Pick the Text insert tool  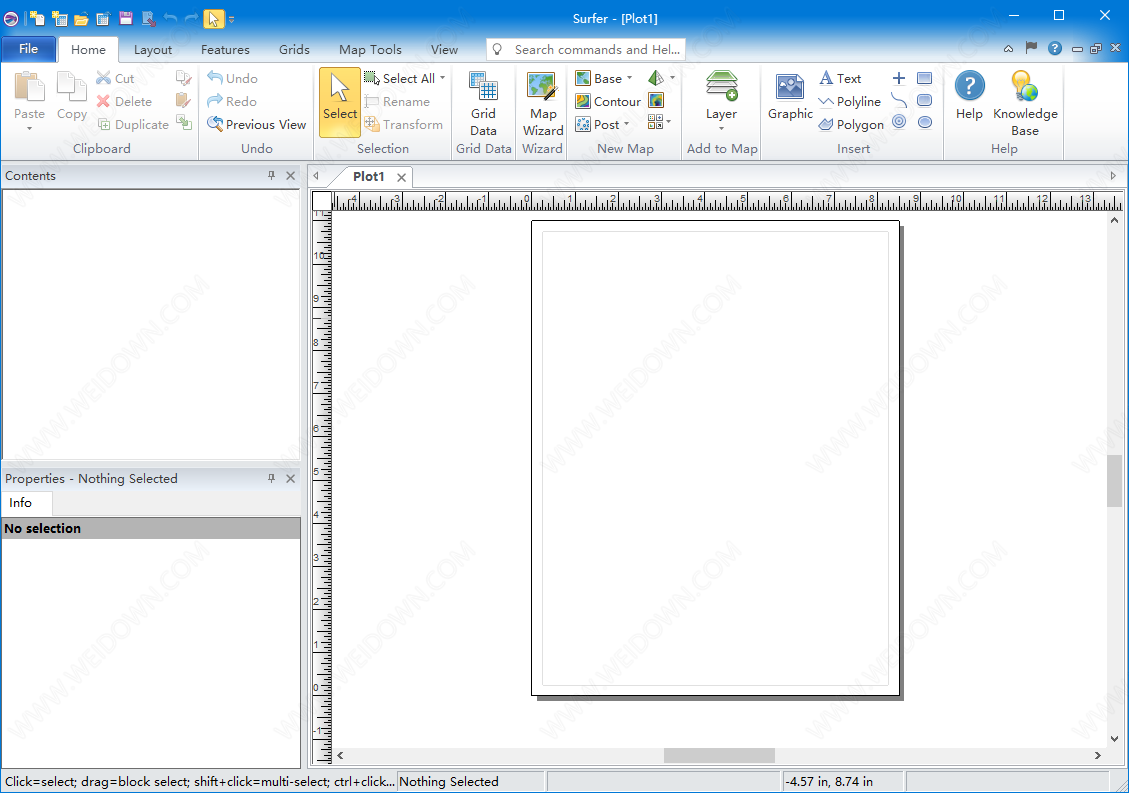pyautogui.click(x=840, y=78)
